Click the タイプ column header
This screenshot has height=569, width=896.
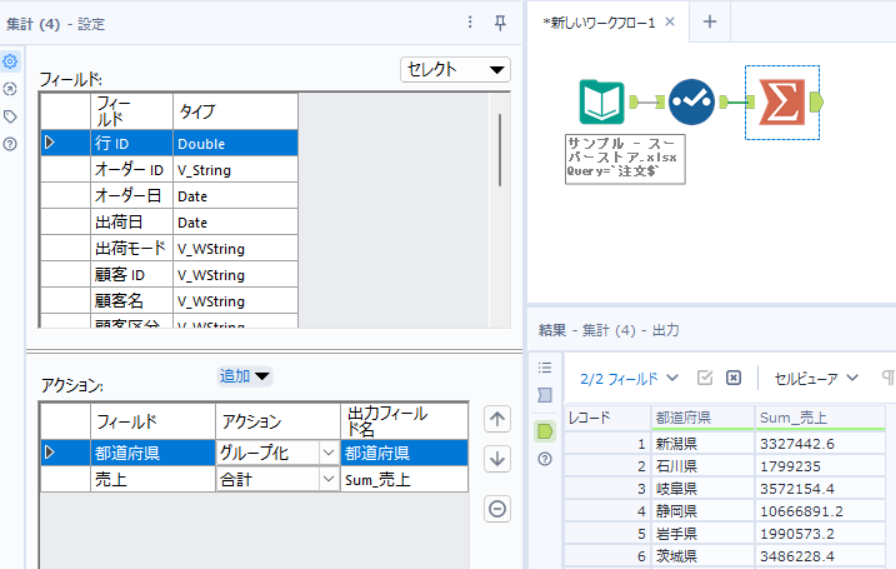(235, 111)
